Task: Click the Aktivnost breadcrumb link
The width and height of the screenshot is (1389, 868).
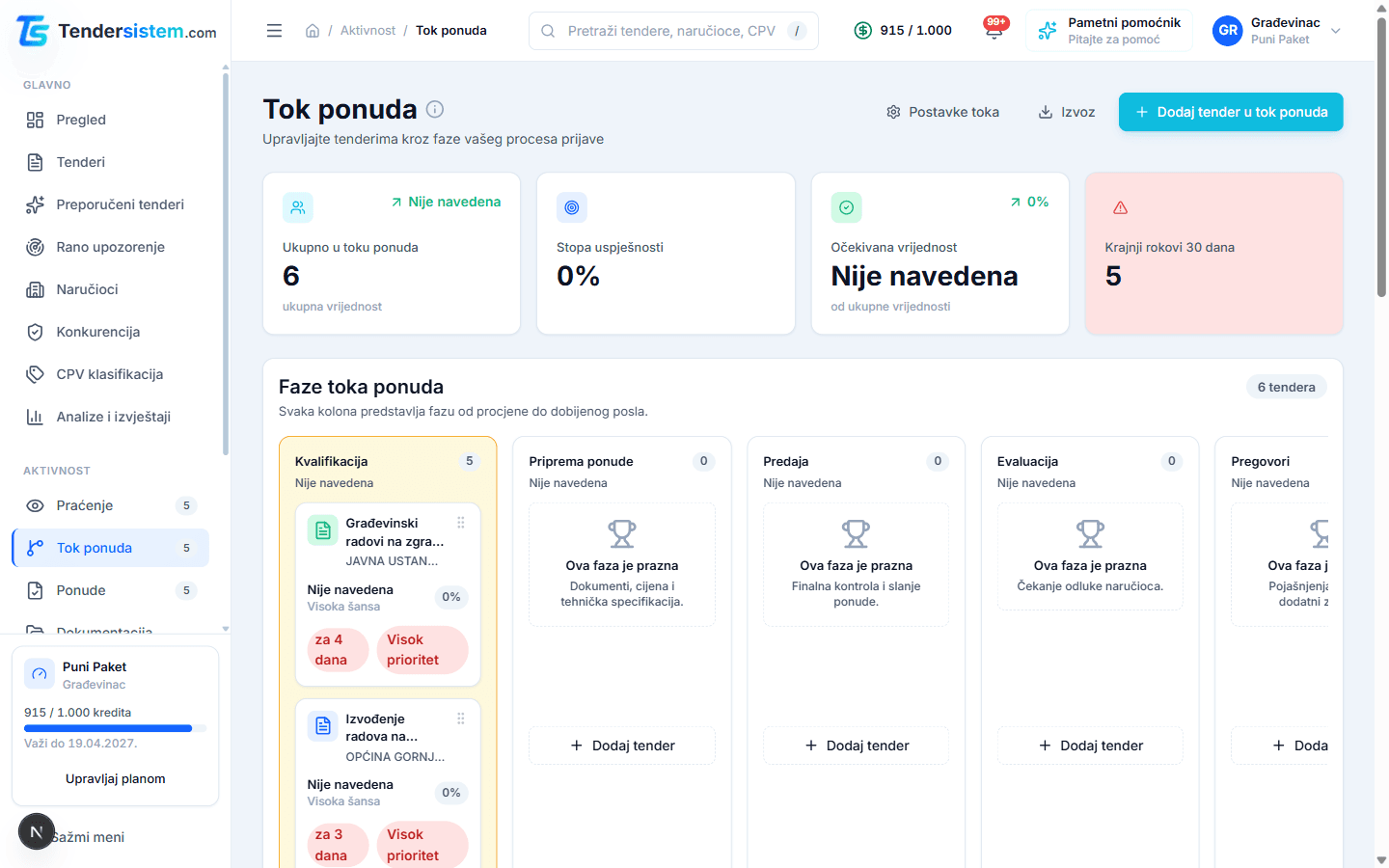Action: tap(368, 31)
